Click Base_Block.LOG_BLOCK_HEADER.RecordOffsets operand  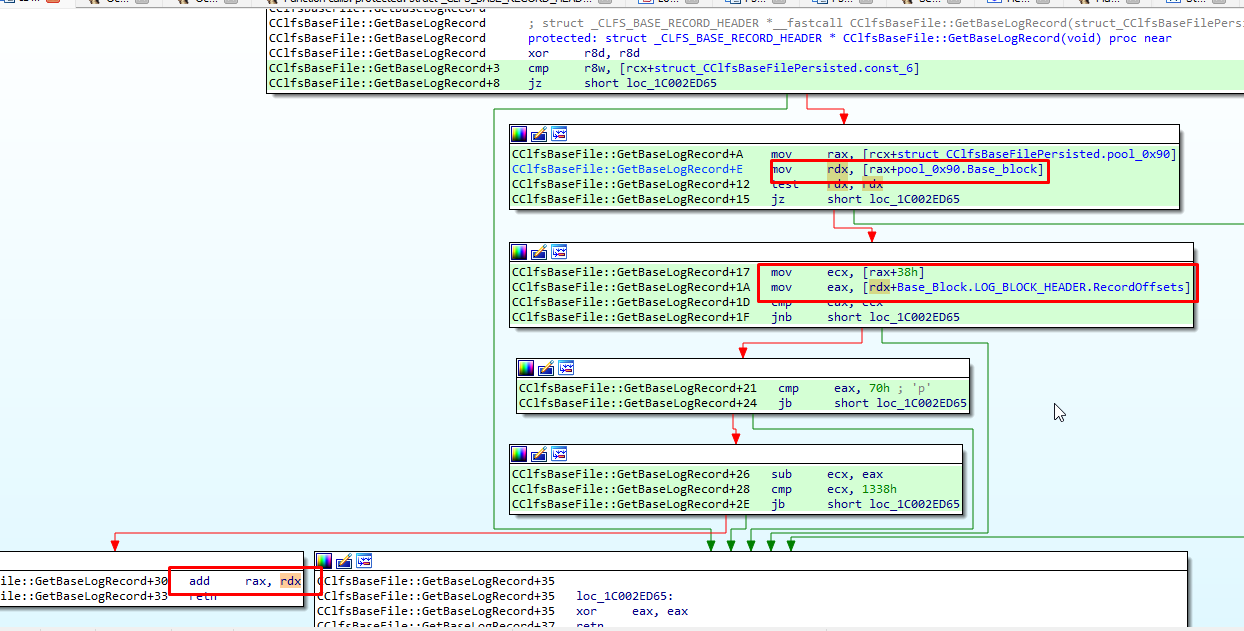1040,287
